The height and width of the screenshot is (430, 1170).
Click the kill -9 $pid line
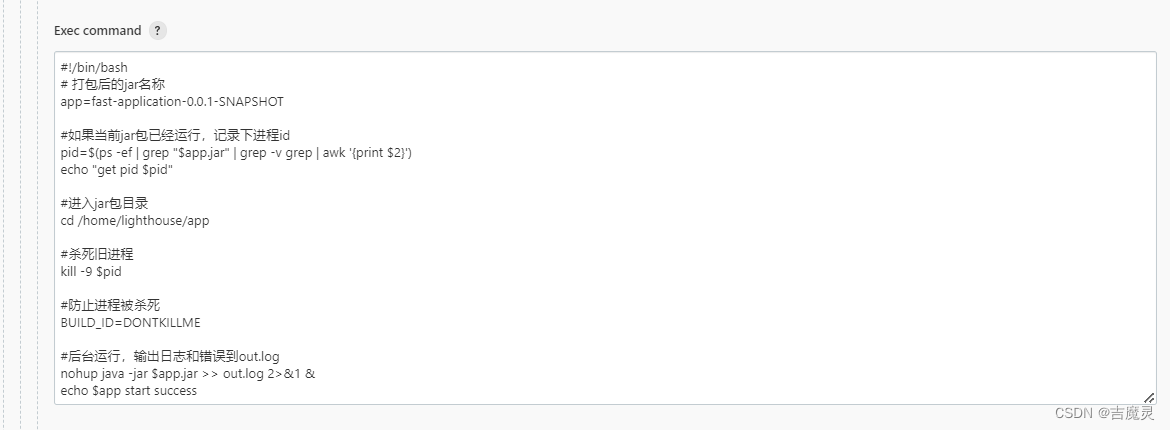click(x=91, y=272)
